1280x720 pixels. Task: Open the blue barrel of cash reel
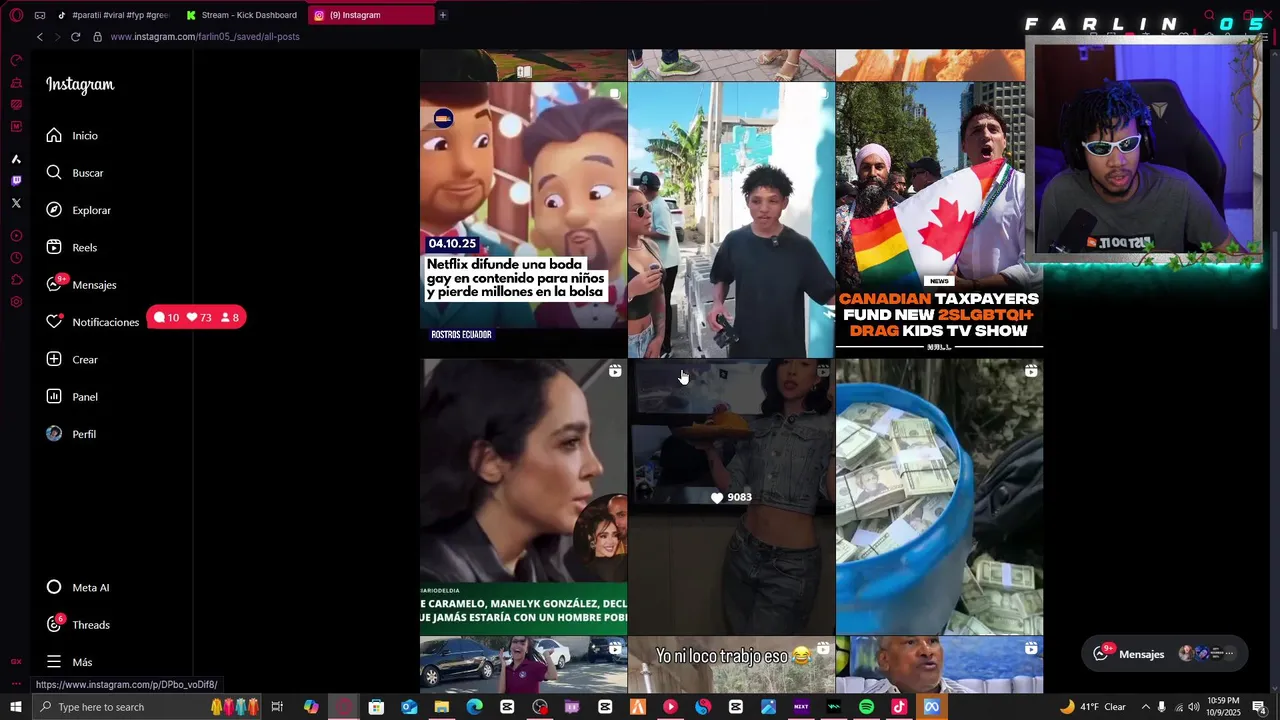939,497
